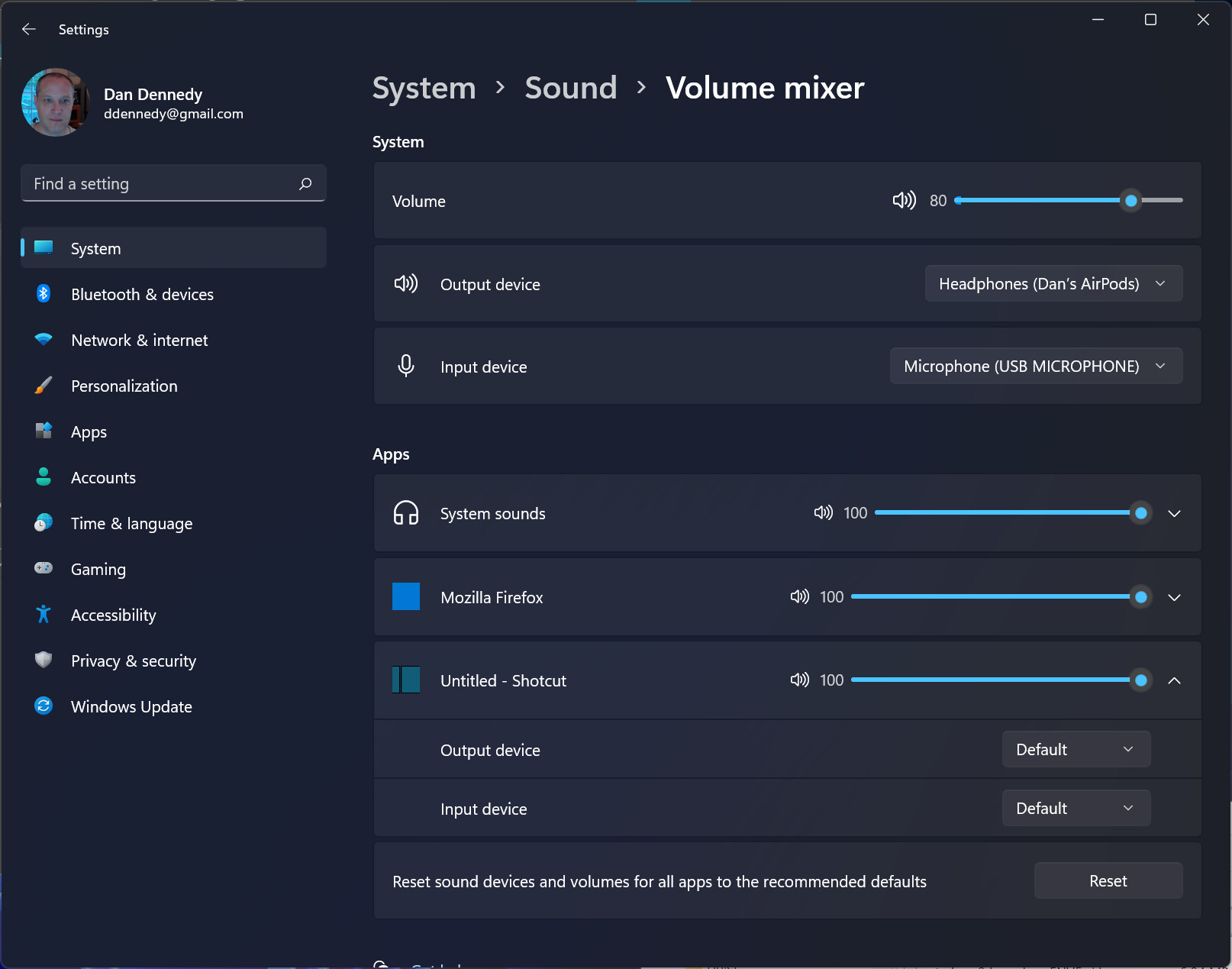The width and height of the screenshot is (1232, 969).
Task: Mute Untitled - Shotcut via speaker icon
Action: pos(799,680)
